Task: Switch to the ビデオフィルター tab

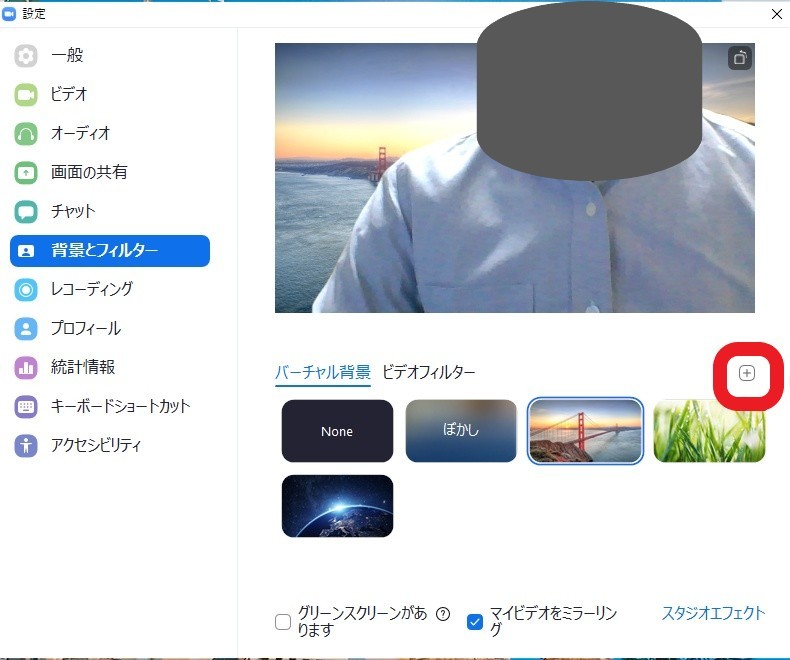Action: [x=429, y=372]
